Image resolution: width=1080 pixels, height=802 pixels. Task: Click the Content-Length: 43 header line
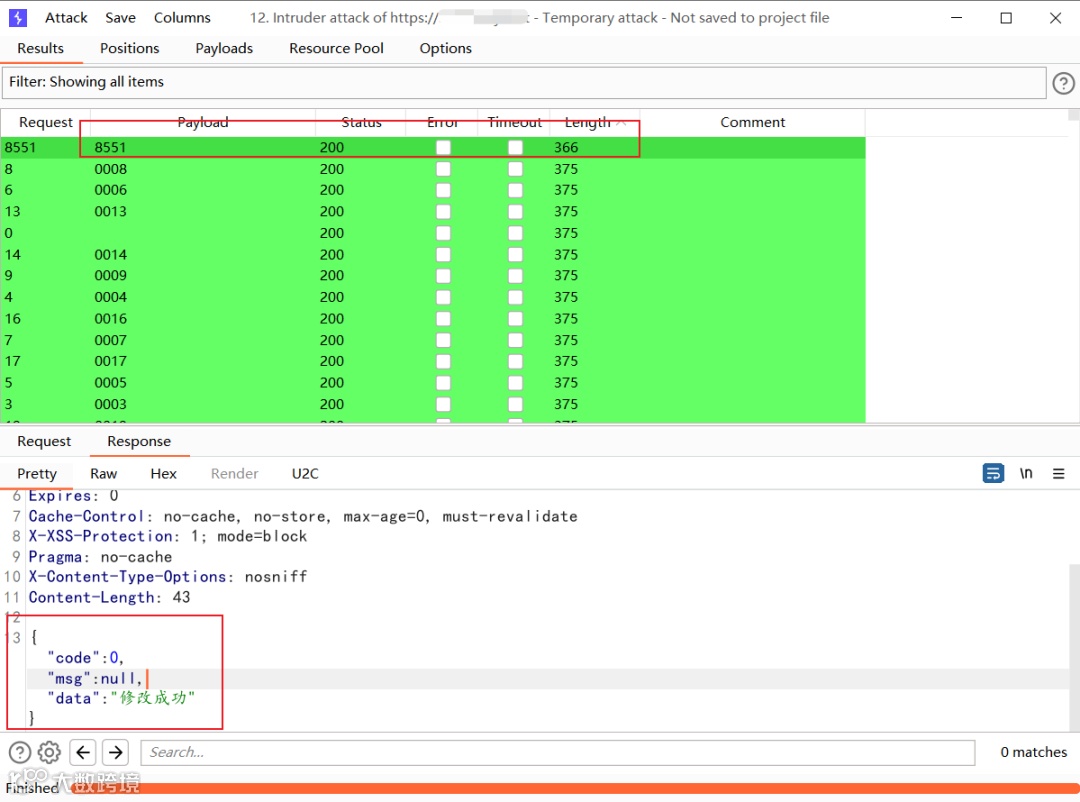110,597
